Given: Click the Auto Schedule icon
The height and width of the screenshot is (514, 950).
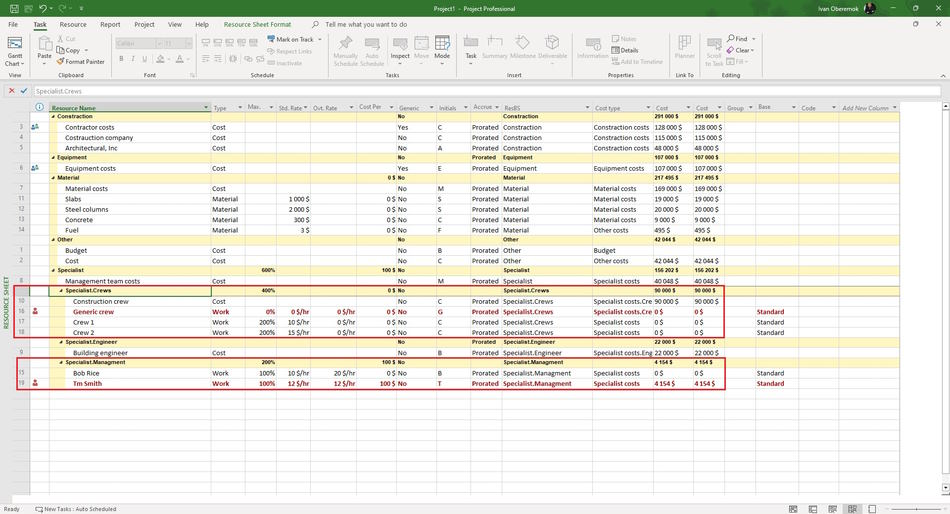Looking at the screenshot, I should pos(372,43).
